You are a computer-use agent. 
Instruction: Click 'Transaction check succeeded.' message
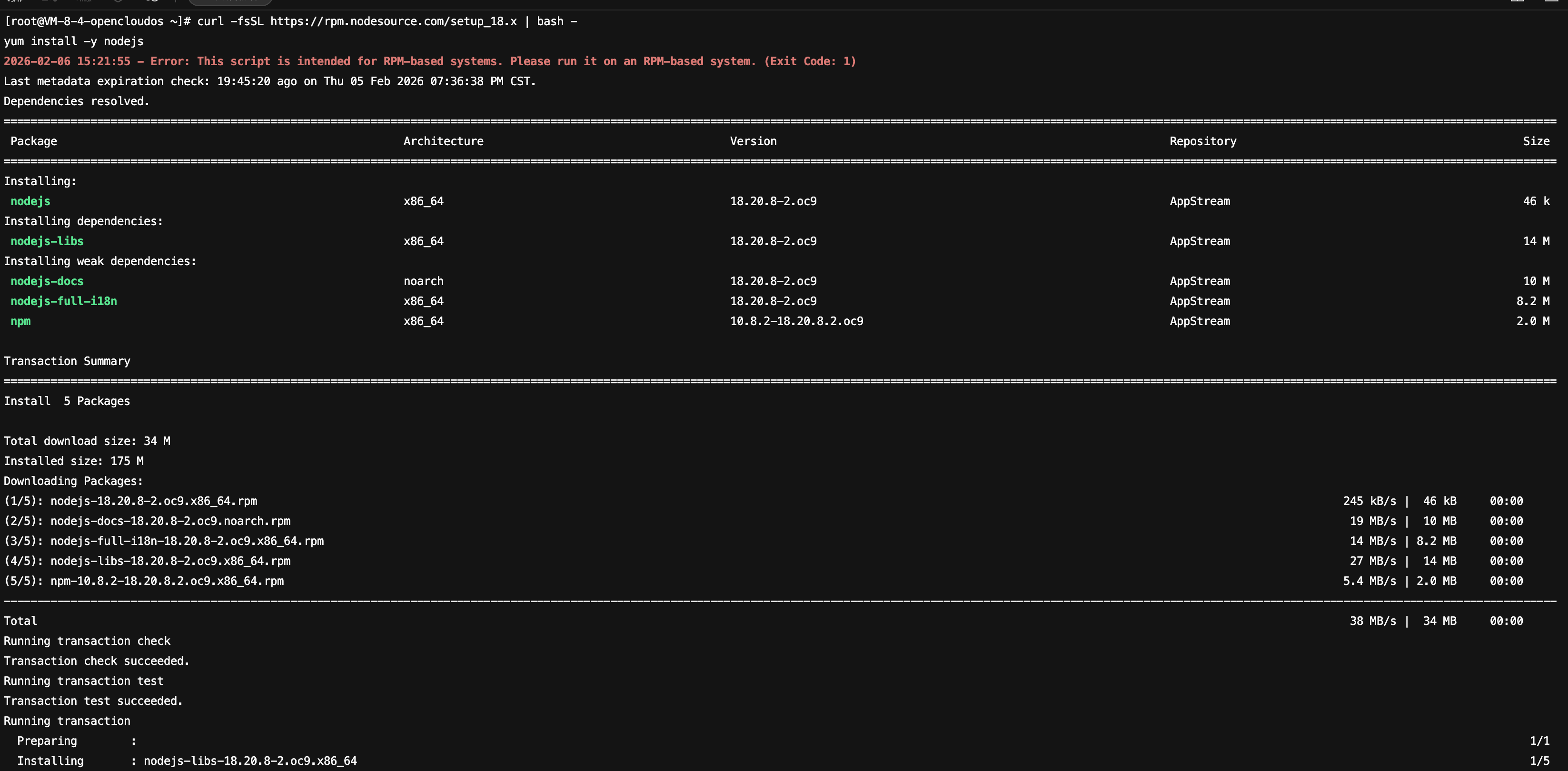click(x=96, y=661)
